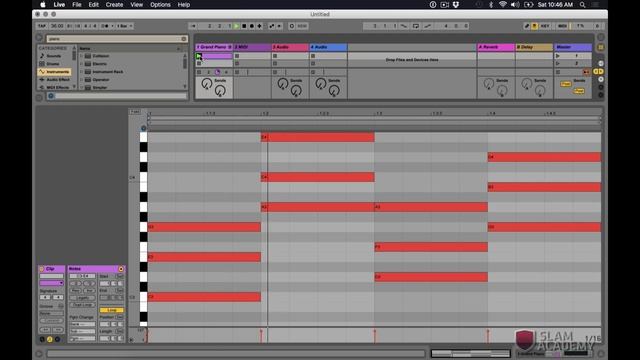The image size is (640, 360).
Task: Toggle the clip Loop button
Action: tap(111, 310)
